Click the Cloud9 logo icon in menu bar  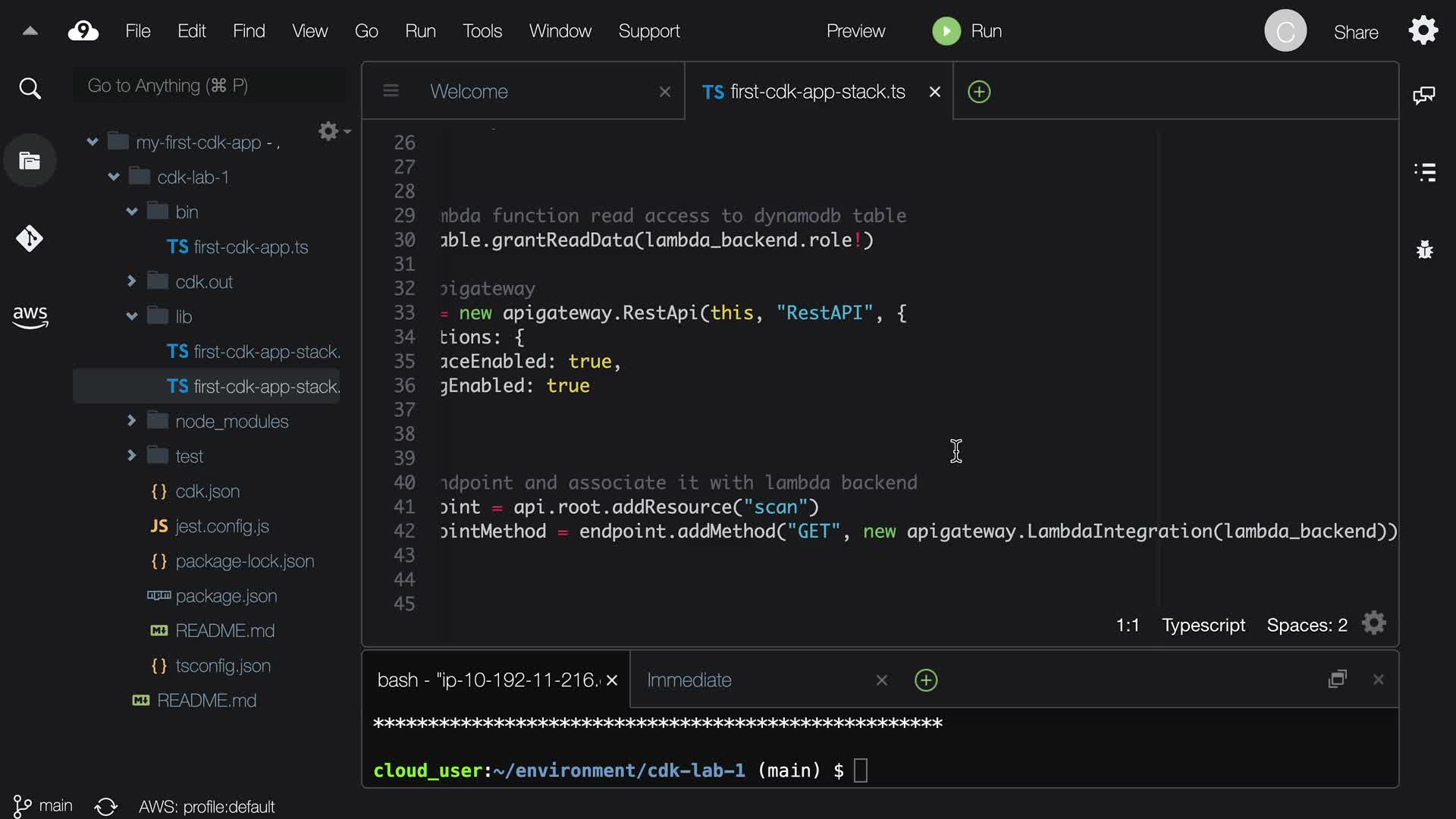click(x=83, y=31)
